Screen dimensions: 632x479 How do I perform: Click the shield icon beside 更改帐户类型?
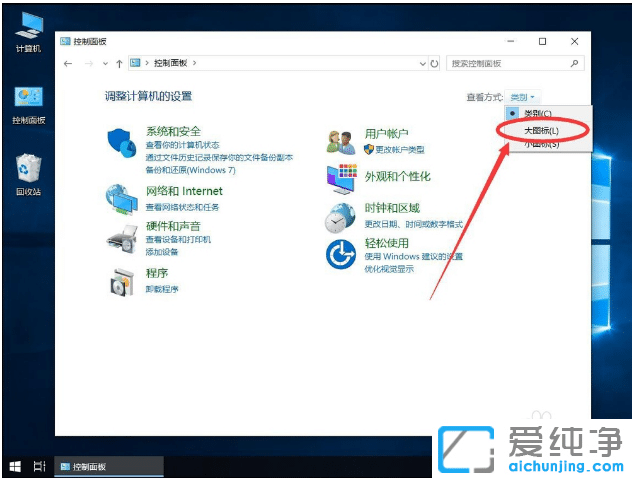click(x=368, y=150)
